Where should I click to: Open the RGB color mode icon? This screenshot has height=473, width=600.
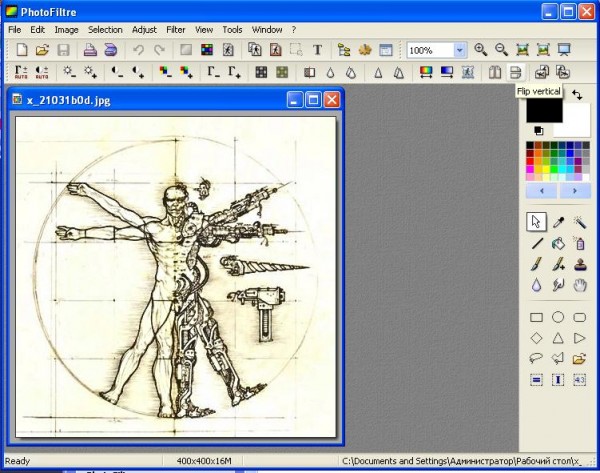(207, 50)
